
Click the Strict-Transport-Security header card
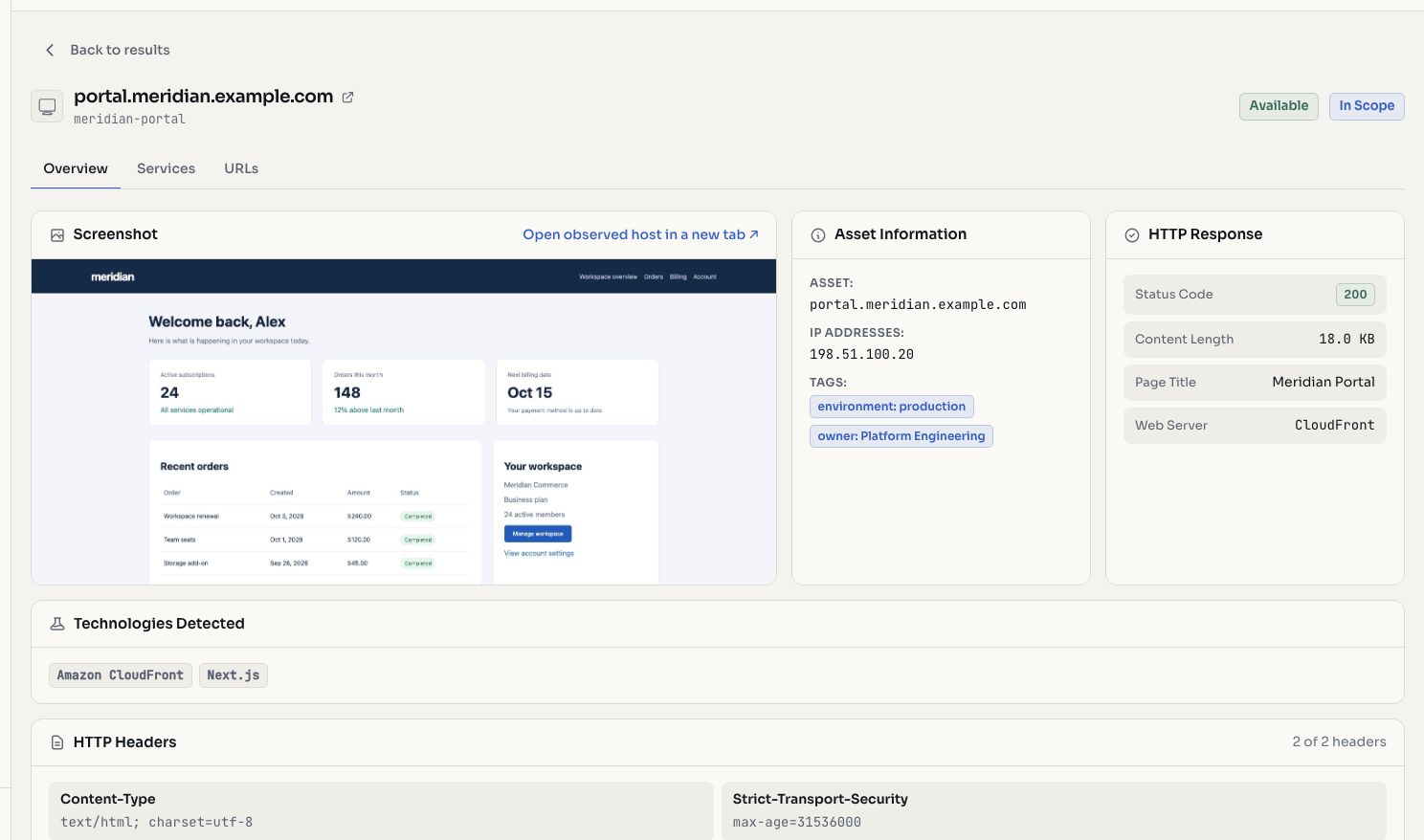[x=1054, y=811]
